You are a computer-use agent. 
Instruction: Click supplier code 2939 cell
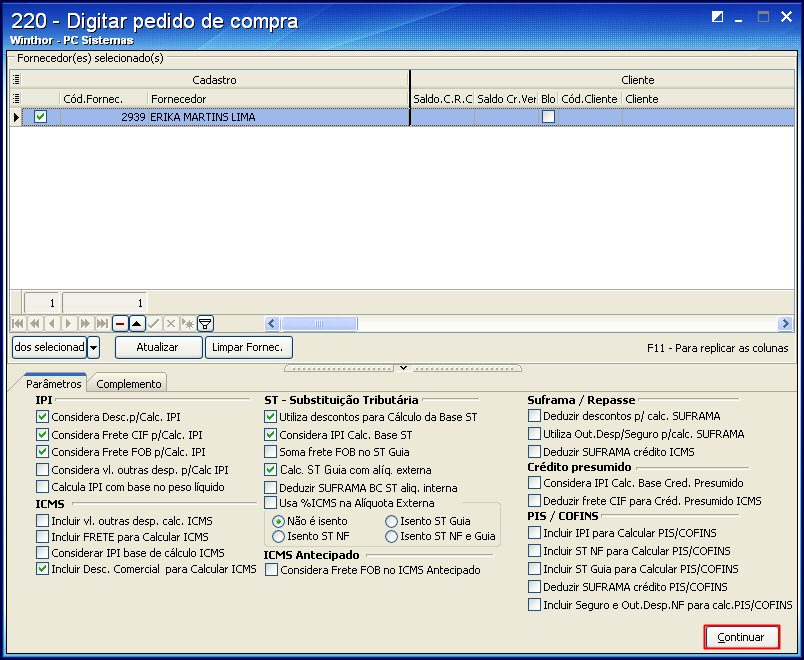(x=104, y=117)
